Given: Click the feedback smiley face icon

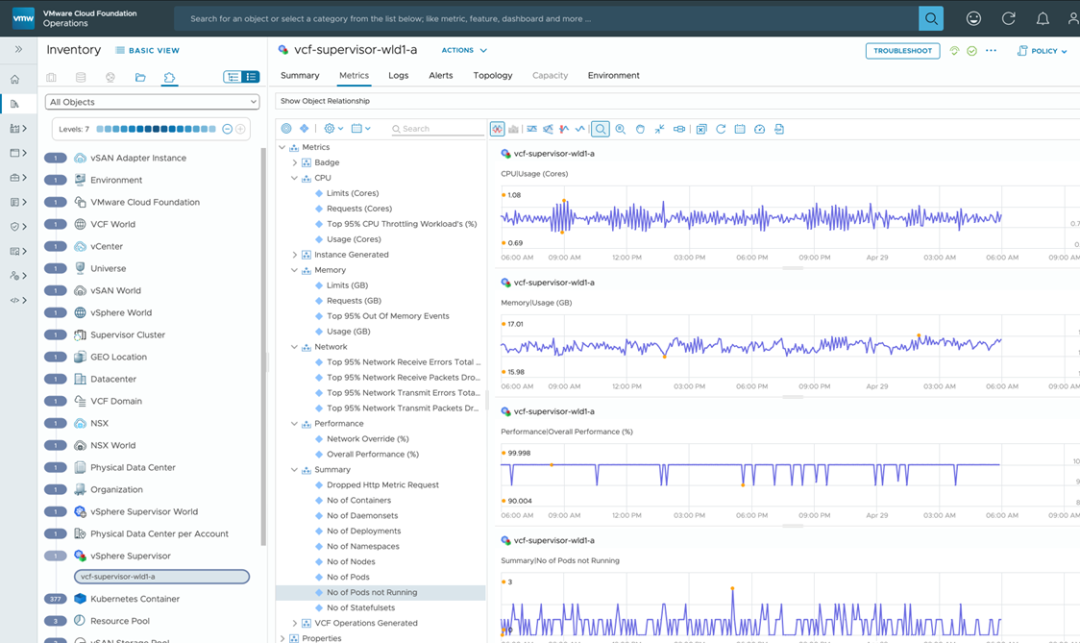Looking at the screenshot, I should [973, 18].
